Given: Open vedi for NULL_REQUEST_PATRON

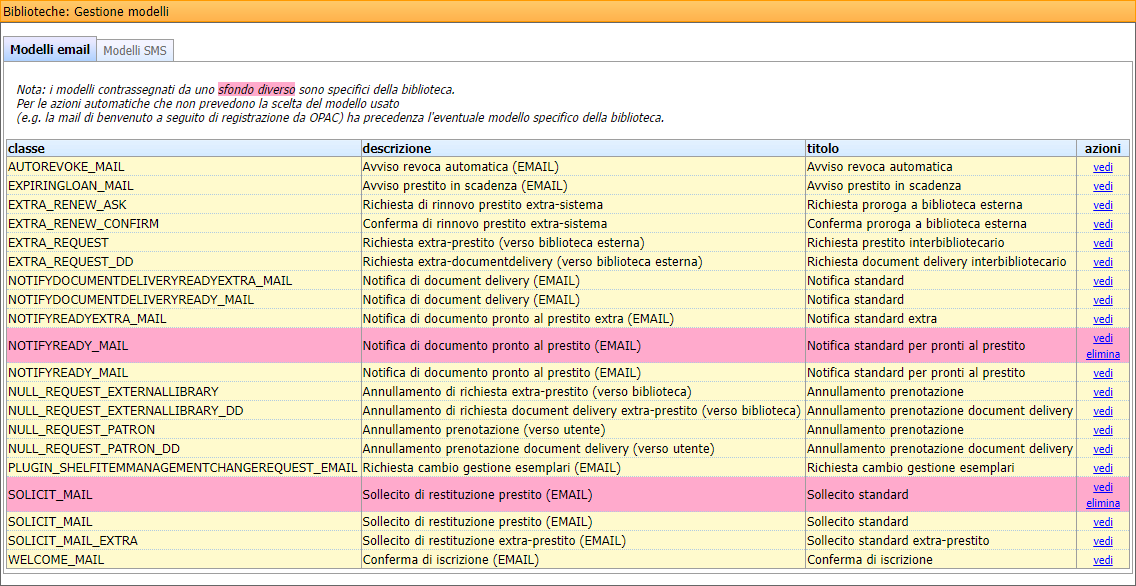Looking at the screenshot, I should tap(1102, 429).
